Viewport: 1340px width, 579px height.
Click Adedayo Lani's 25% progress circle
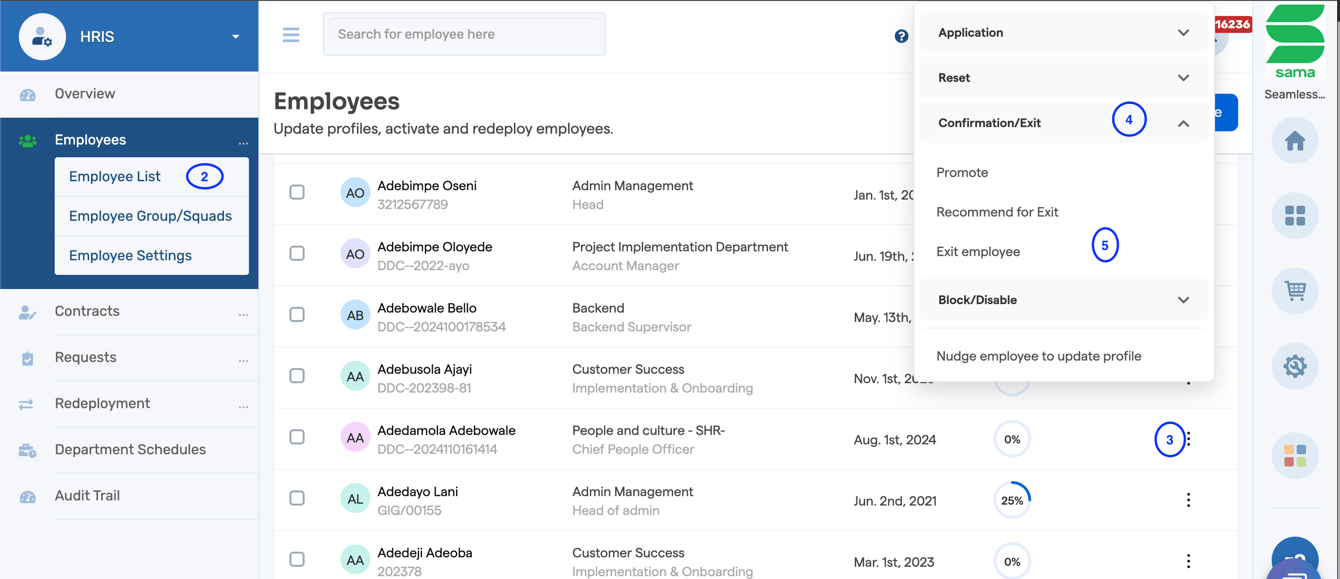pyautogui.click(x=1012, y=500)
